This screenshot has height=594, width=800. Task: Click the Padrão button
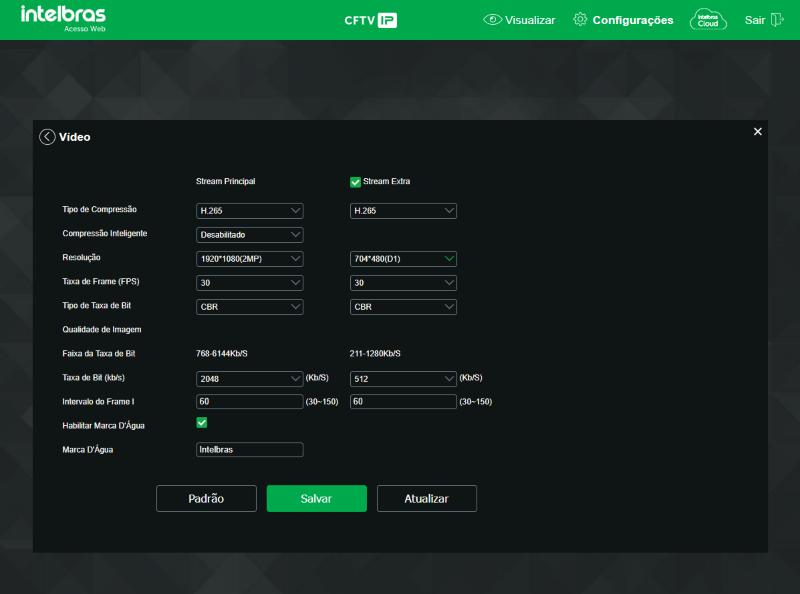(x=206, y=499)
